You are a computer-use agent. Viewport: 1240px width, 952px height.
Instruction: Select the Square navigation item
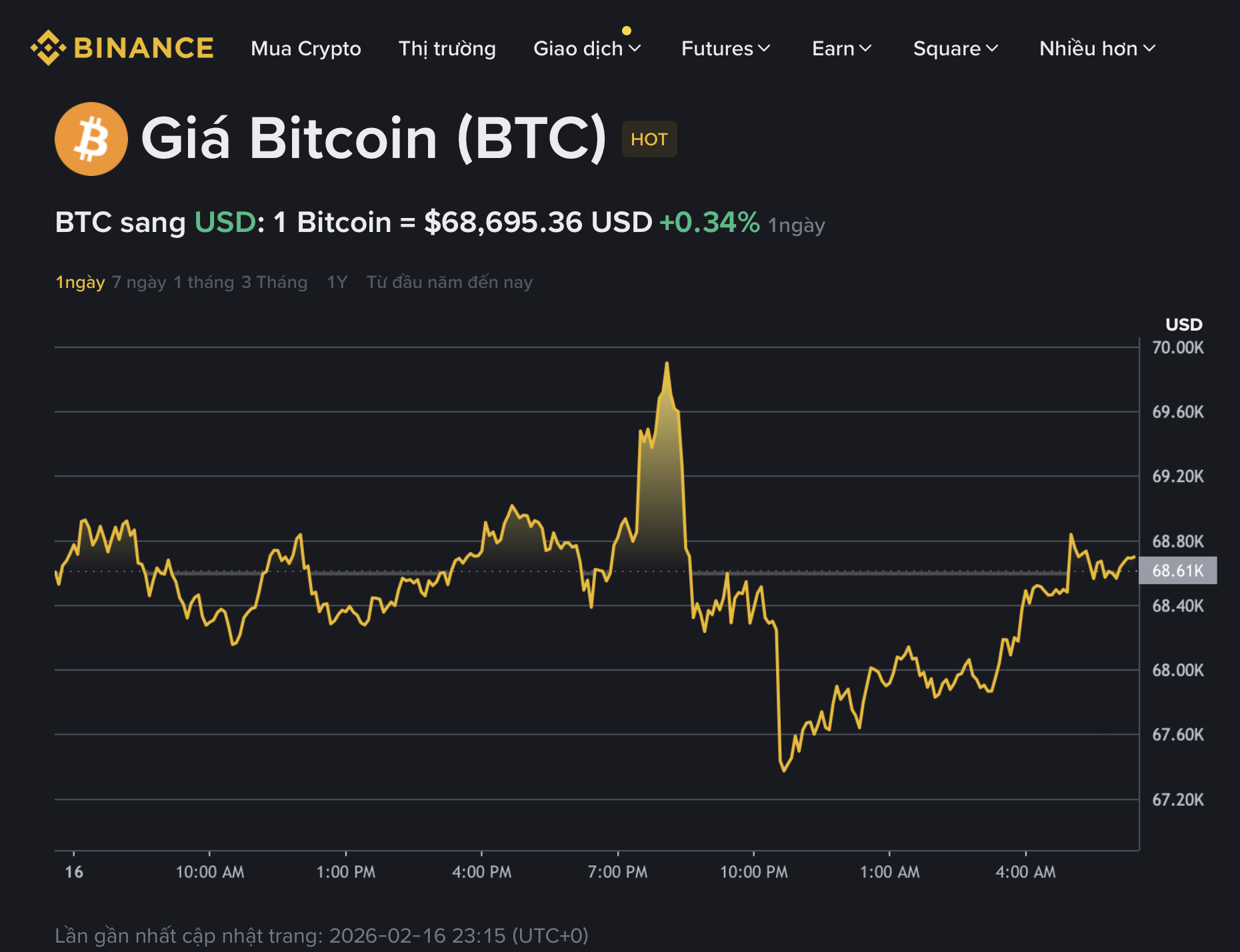(x=955, y=49)
